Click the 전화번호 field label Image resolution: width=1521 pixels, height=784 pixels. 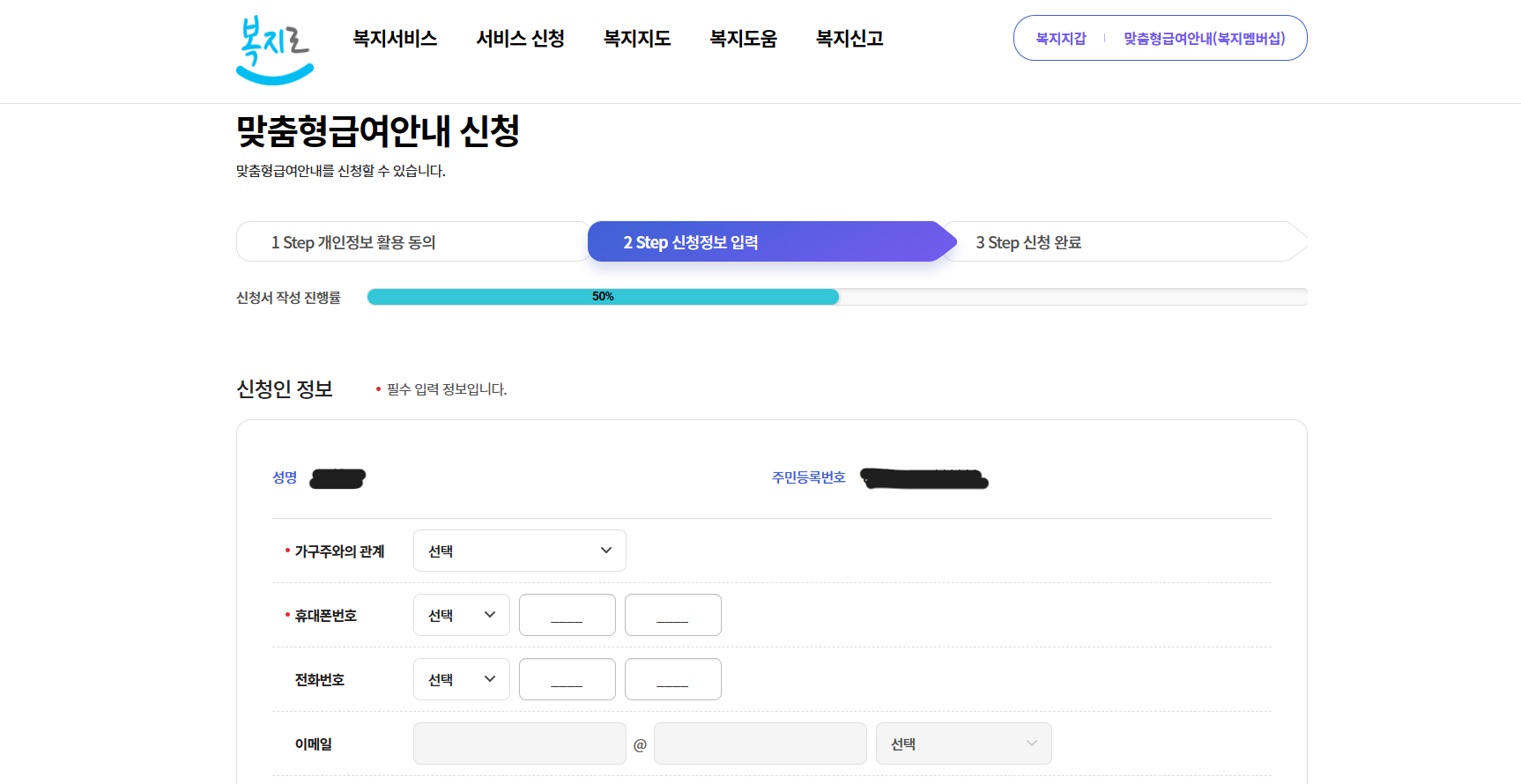click(320, 680)
